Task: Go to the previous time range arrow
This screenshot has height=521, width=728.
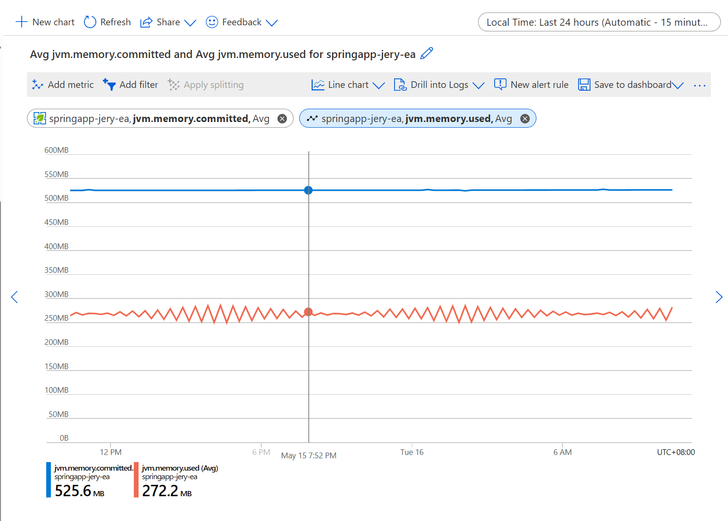Action: (14, 297)
